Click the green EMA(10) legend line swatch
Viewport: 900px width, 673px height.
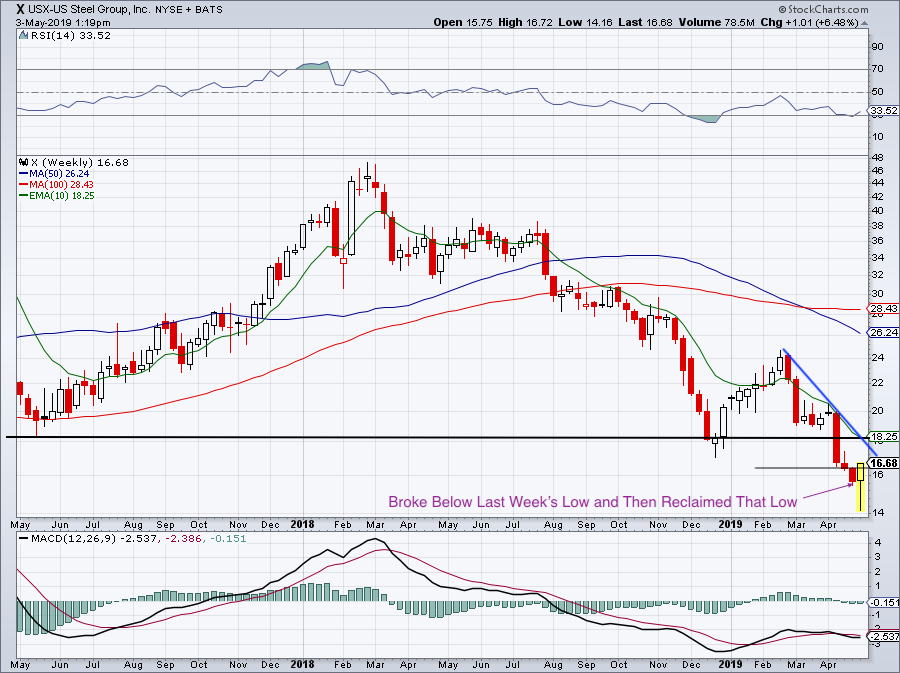tap(24, 196)
